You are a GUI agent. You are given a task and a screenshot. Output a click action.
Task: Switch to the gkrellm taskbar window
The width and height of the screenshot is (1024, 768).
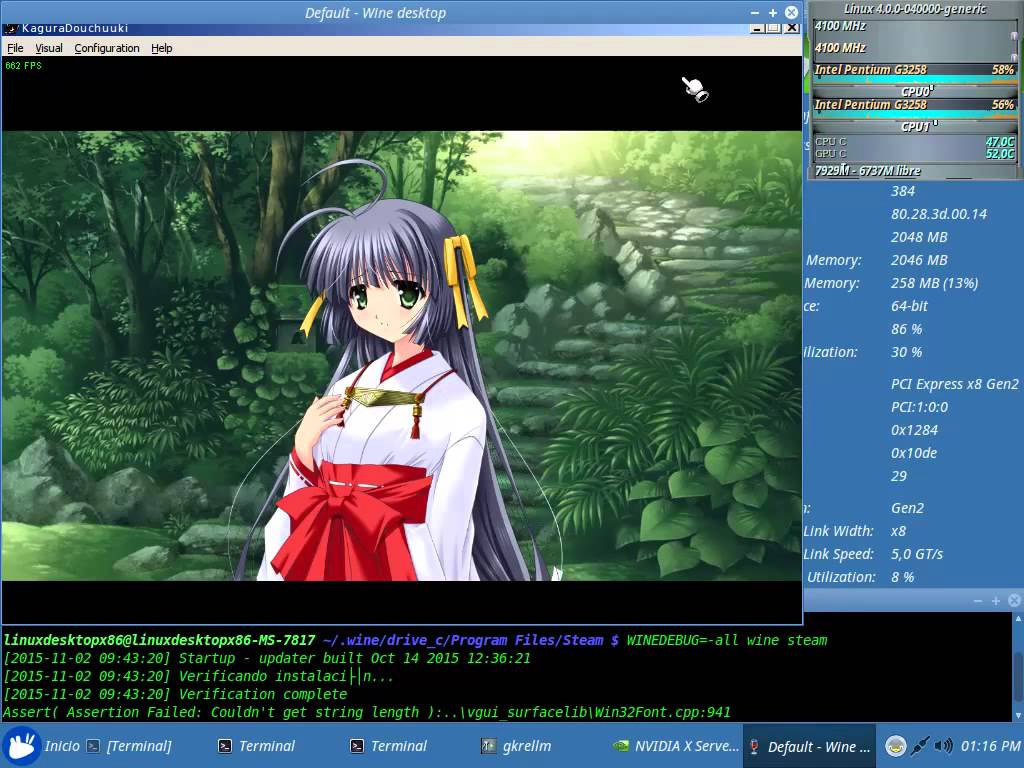pyautogui.click(x=516, y=746)
